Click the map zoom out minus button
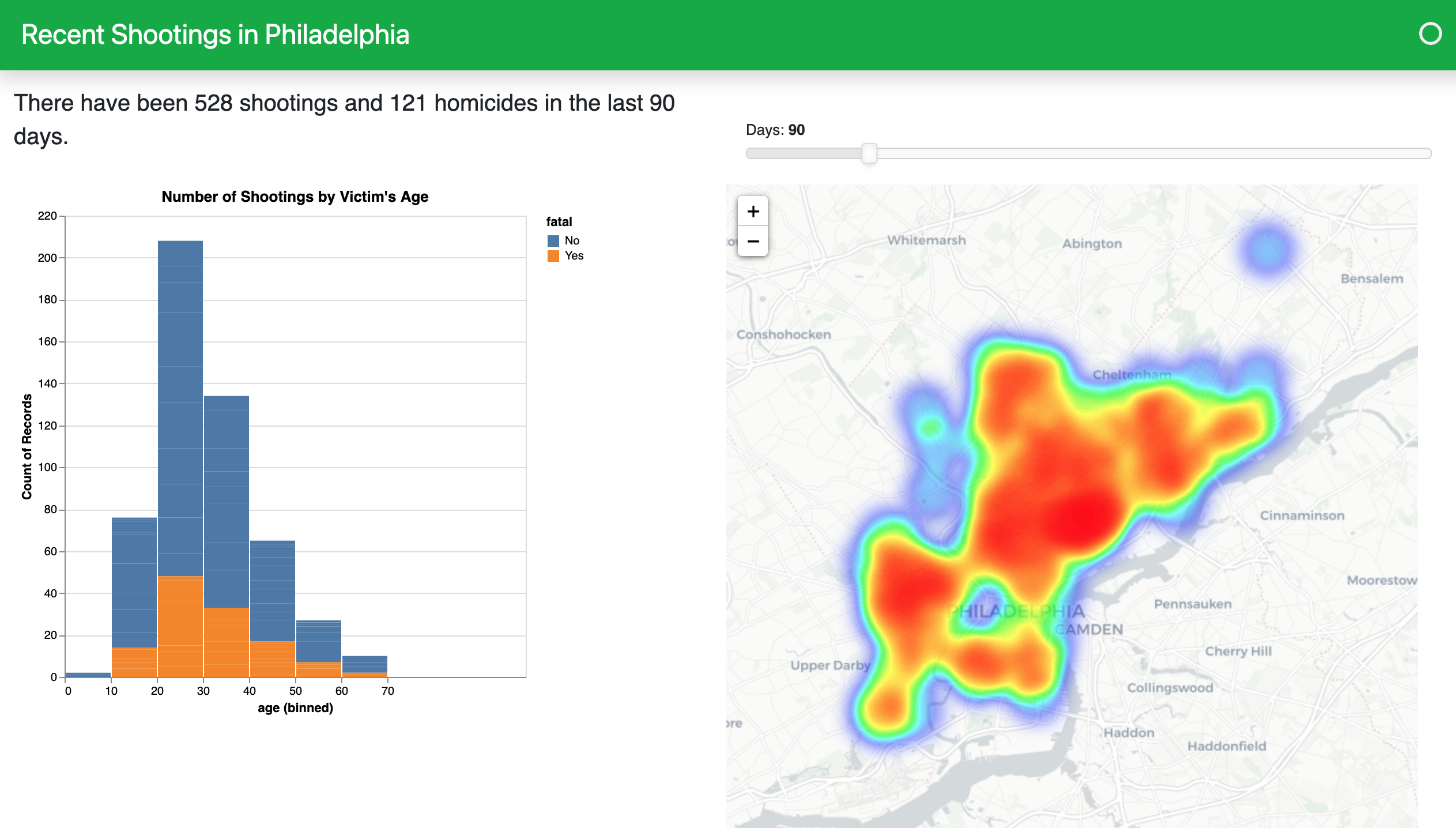The height and width of the screenshot is (828, 1456). tap(753, 242)
